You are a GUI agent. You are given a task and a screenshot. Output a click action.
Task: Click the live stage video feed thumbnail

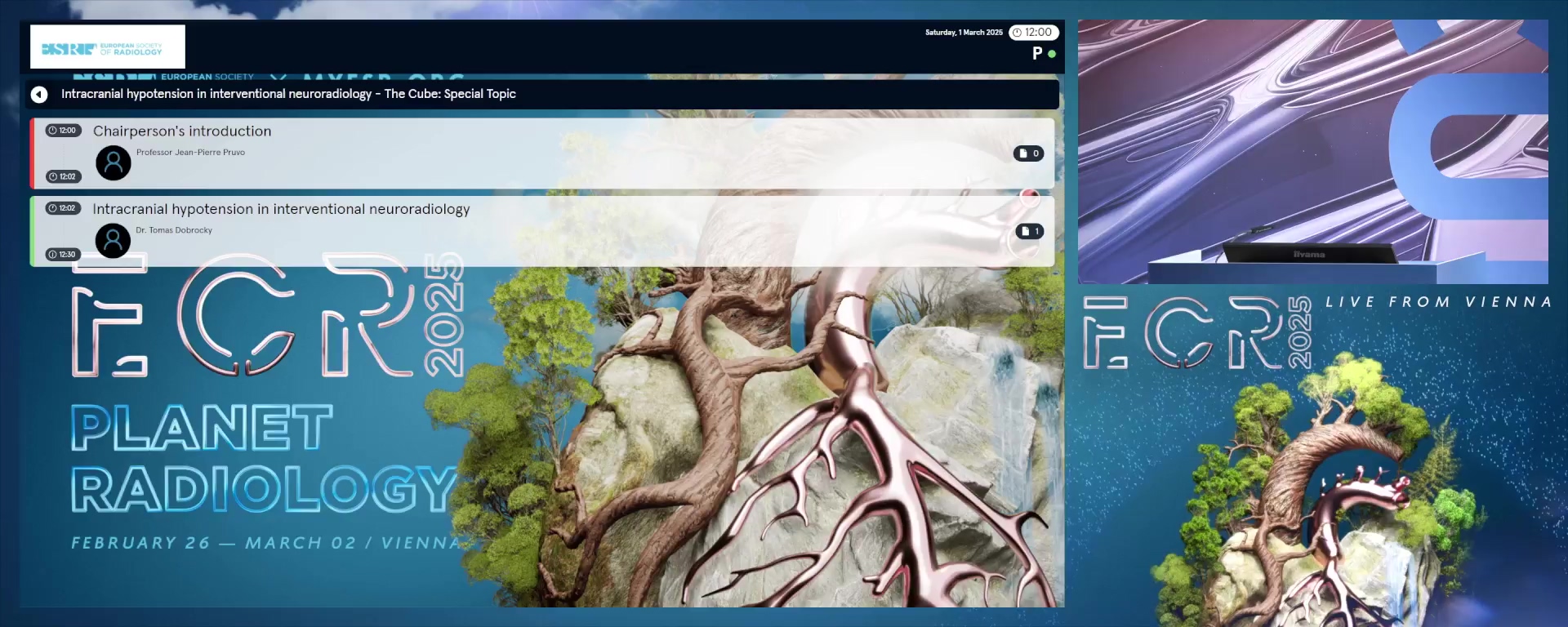tap(1313, 152)
